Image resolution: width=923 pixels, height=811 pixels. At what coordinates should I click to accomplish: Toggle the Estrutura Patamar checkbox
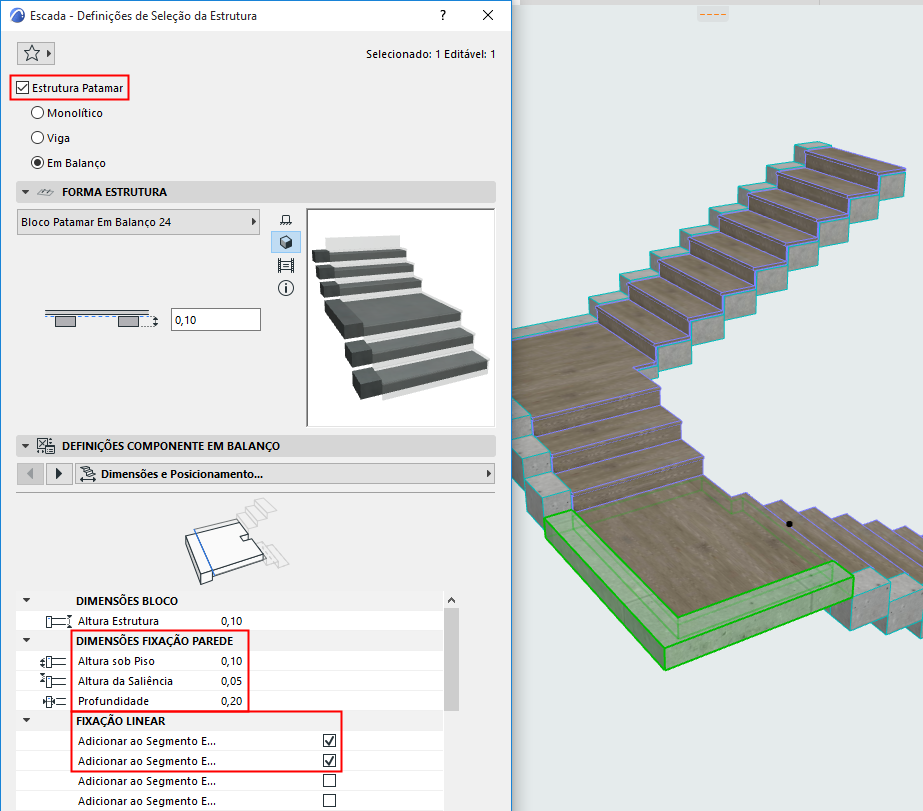pyautogui.click(x=23, y=88)
